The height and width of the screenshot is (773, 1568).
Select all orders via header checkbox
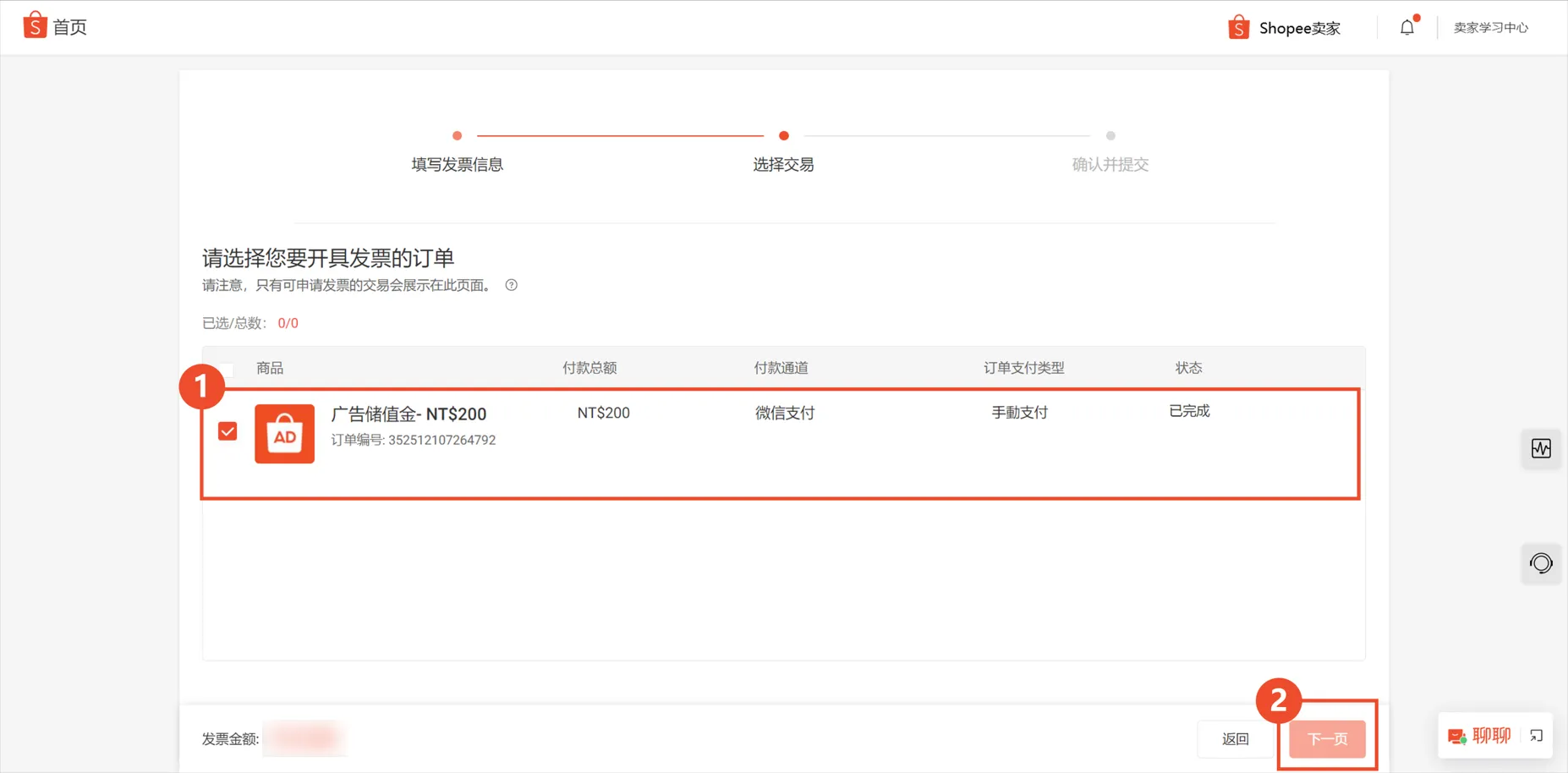tap(227, 368)
